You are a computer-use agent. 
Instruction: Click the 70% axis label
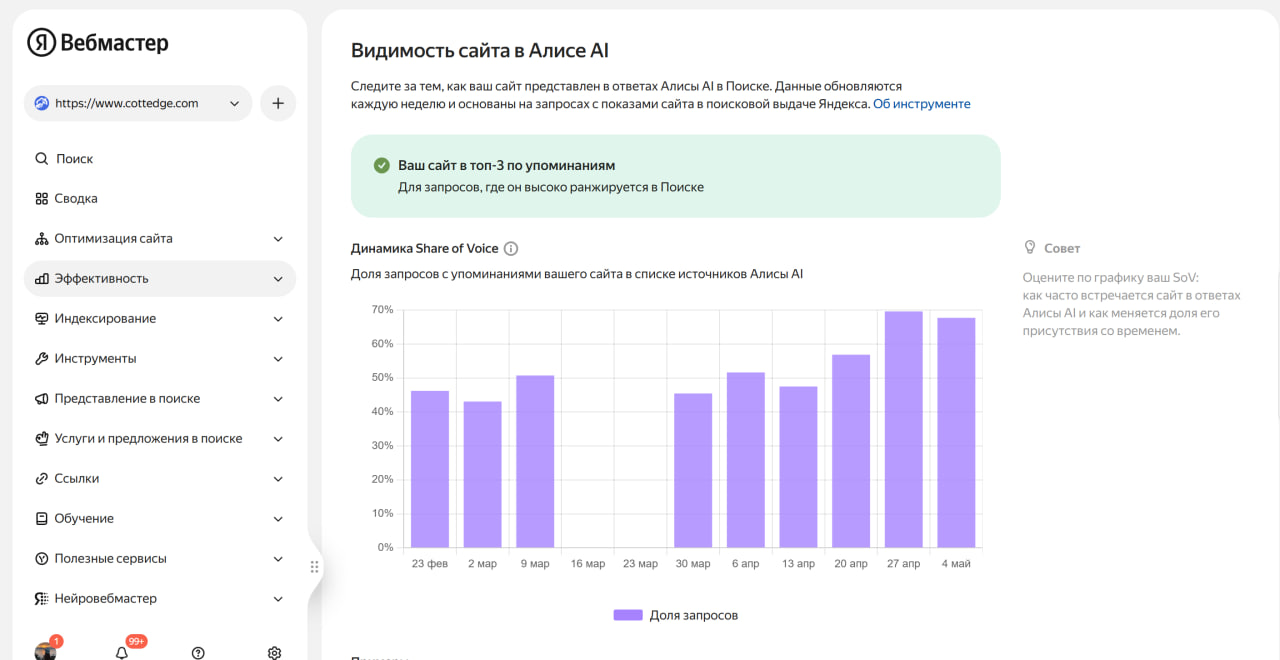point(382,310)
